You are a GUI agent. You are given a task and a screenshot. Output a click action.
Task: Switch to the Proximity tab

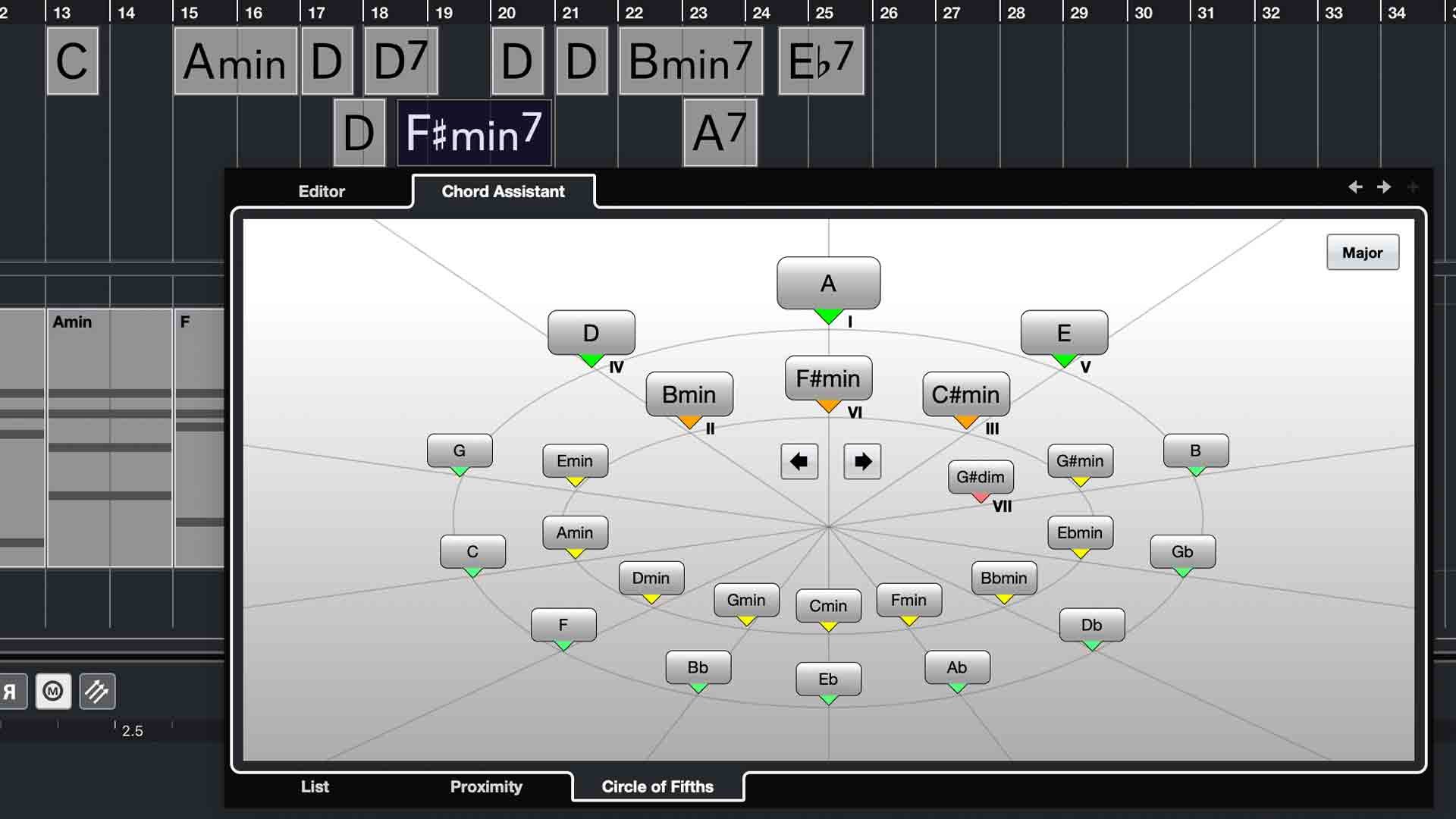click(x=486, y=786)
